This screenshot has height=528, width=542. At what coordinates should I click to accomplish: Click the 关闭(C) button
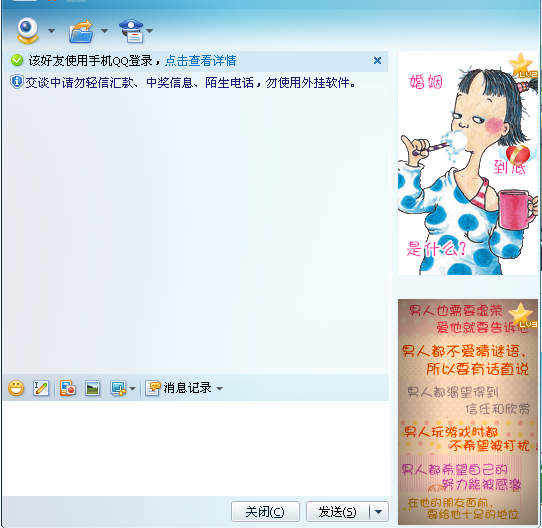click(265, 511)
